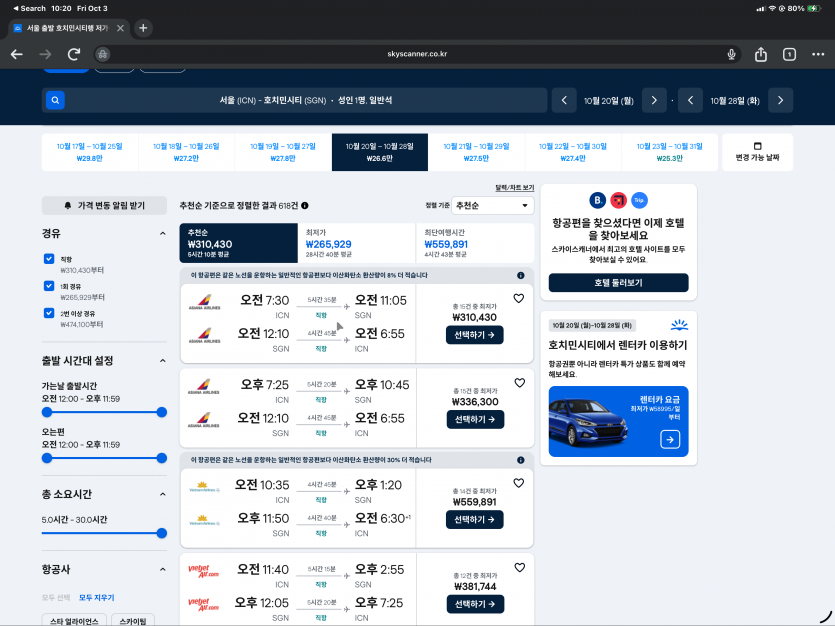Image resolution: width=835 pixels, height=626 pixels.
Task: Reload the page with the refresh icon
Action: (x=74, y=54)
